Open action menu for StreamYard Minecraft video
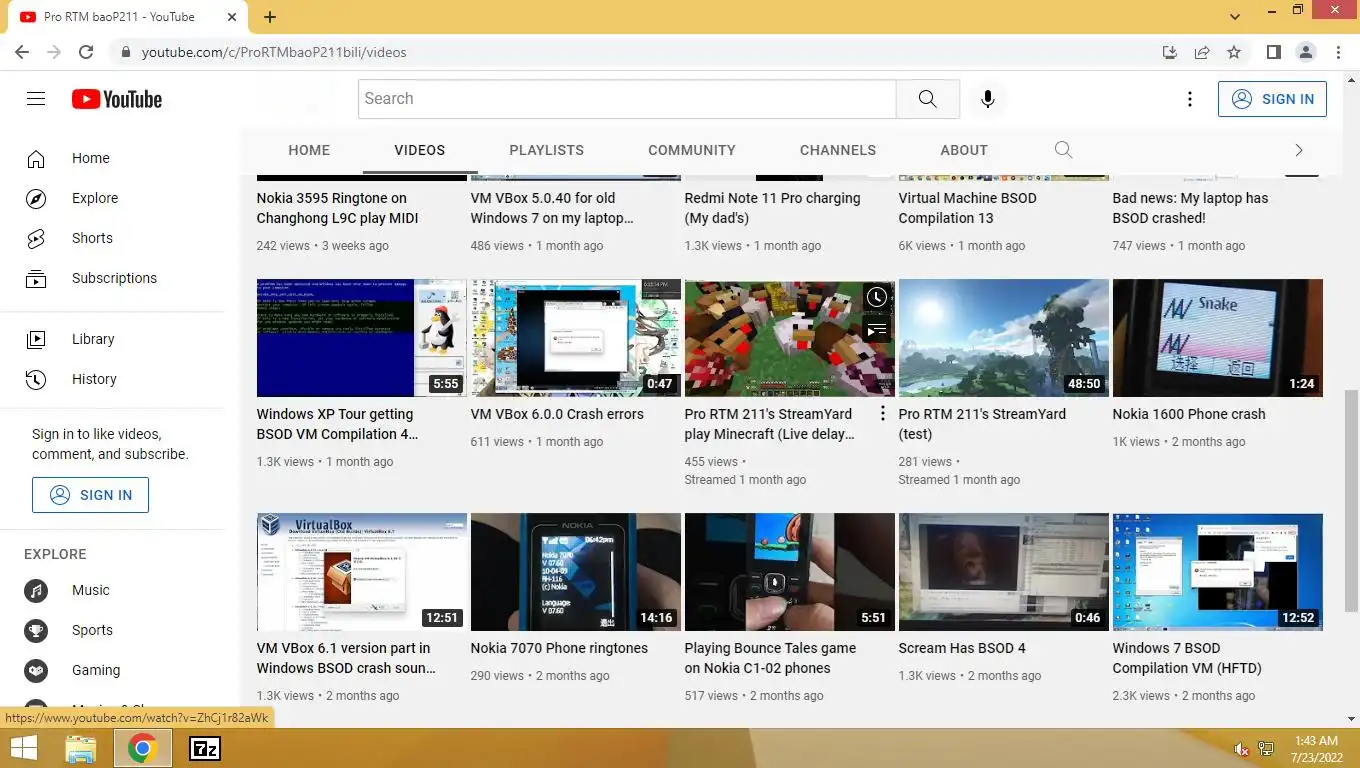The width and height of the screenshot is (1360, 768). point(883,414)
